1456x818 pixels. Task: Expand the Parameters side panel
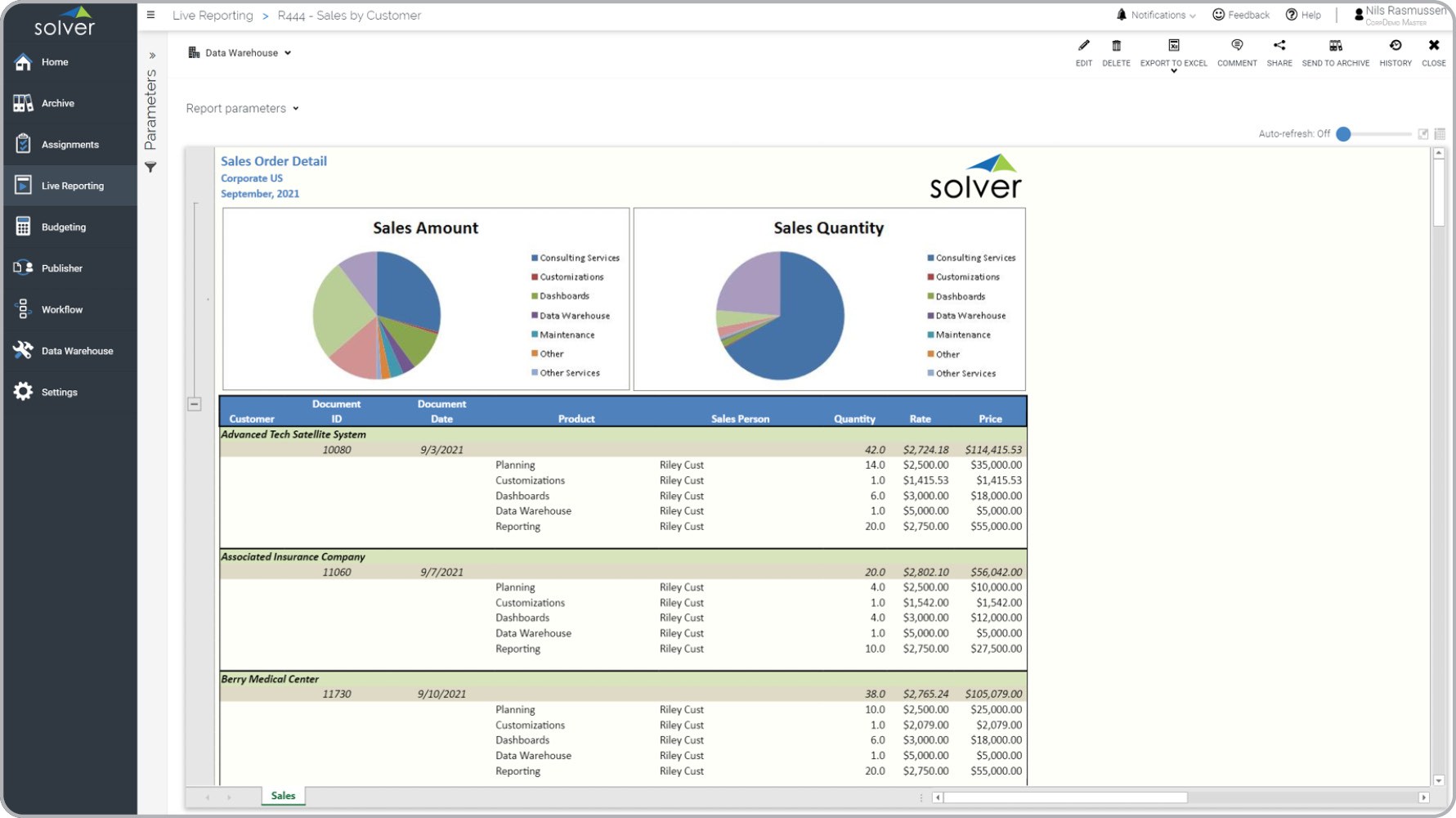coord(152,56)
